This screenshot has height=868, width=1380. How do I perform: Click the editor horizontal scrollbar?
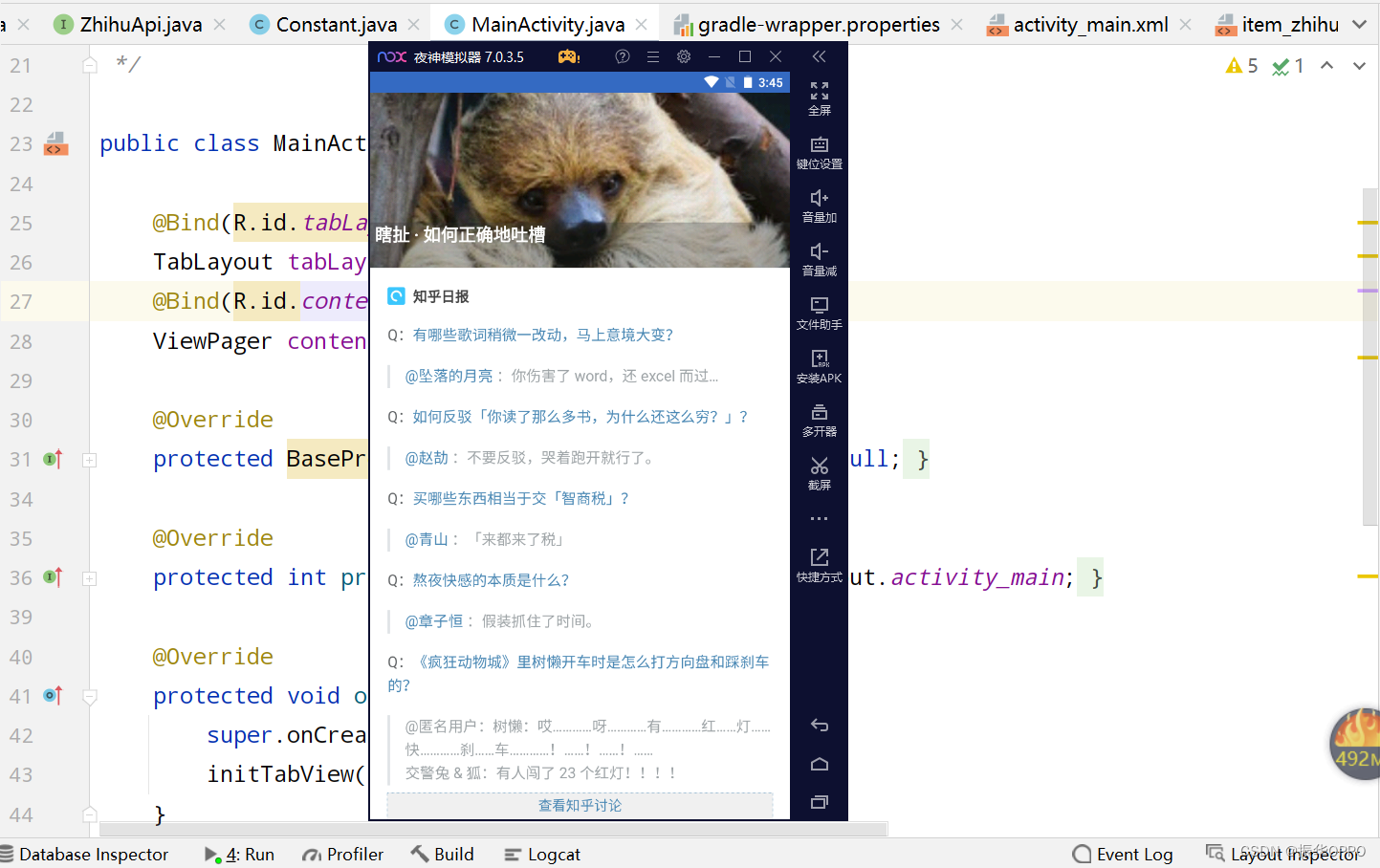(x=493, y=829)
